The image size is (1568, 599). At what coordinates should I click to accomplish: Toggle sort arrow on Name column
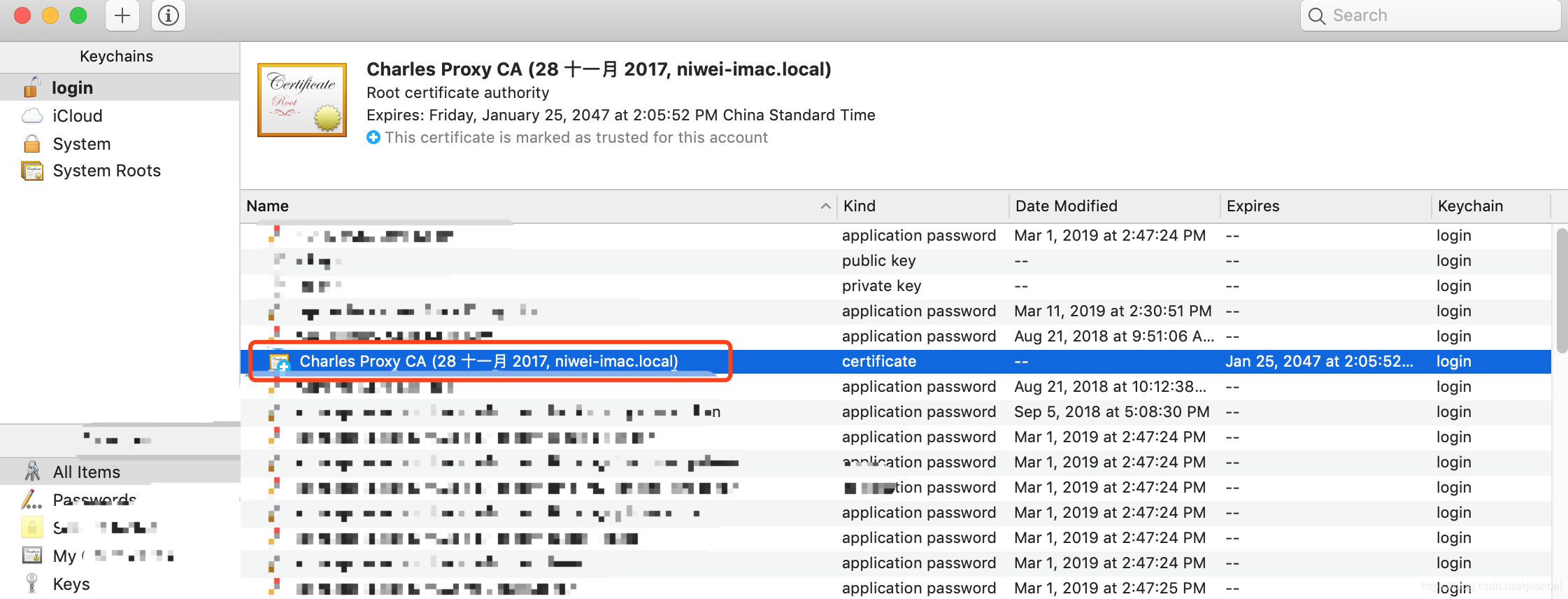point(825,206)
